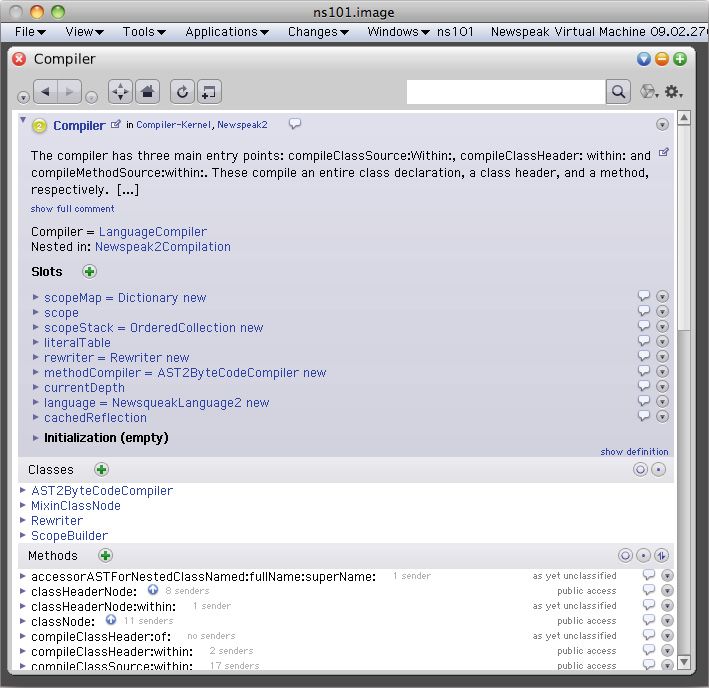Viewport: 709px width, 688px height.
Task: Select accessorASTForNestedClassNamed:fullName:superName: method
Action: coord(203,577)
